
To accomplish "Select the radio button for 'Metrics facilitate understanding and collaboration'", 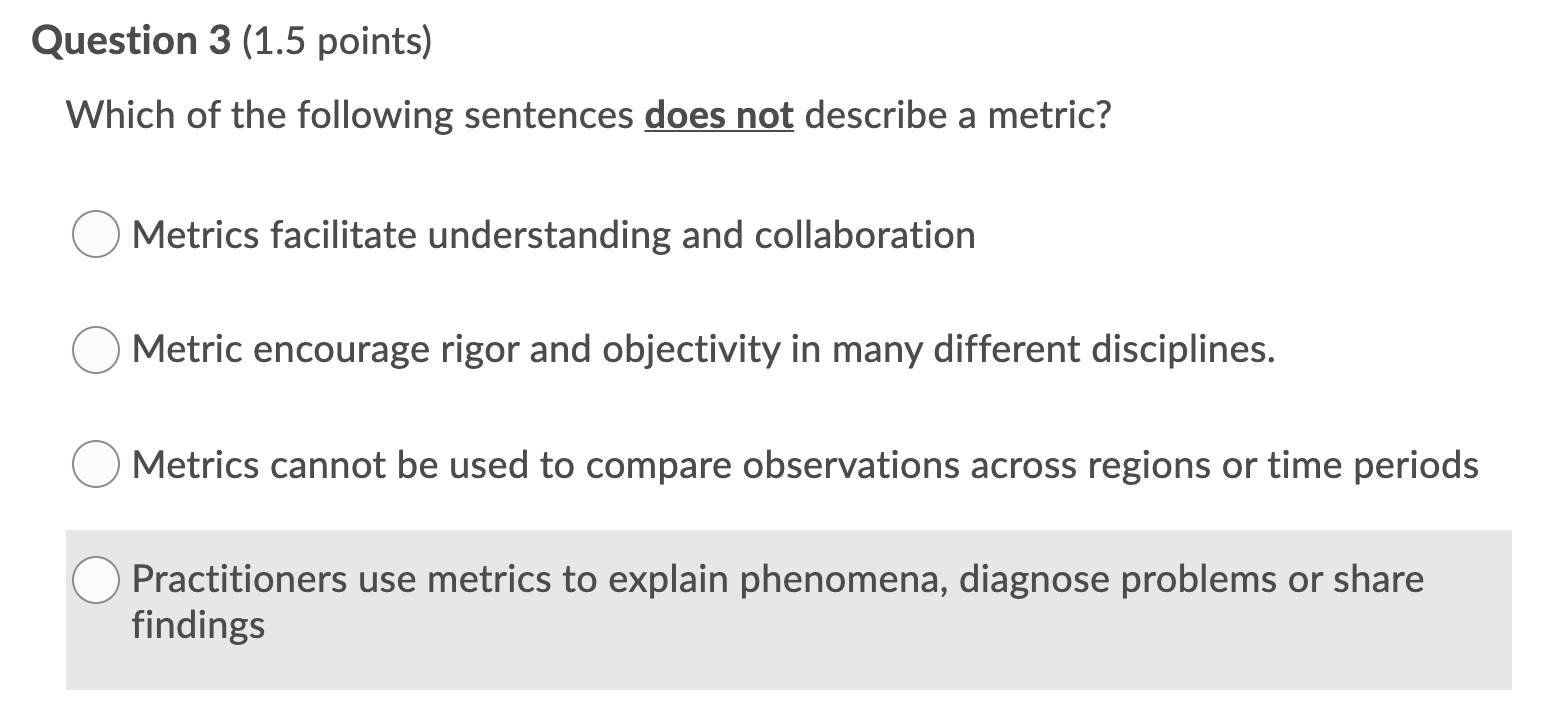I will (95, 235).
